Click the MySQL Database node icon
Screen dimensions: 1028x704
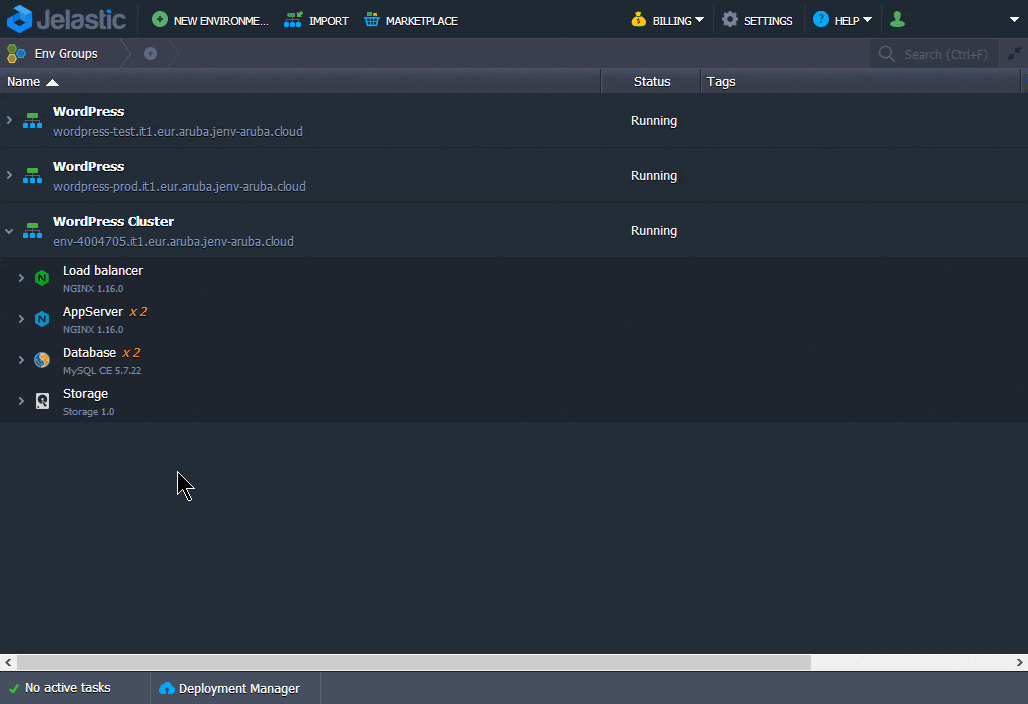pyautogui.click(x=42, y=360)
